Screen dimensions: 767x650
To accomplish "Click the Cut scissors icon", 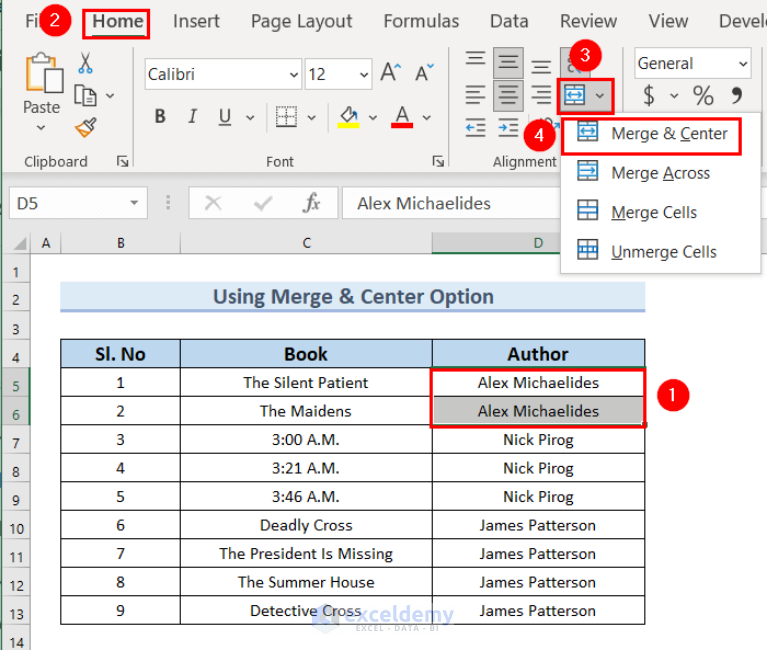I will pos(85,63).
